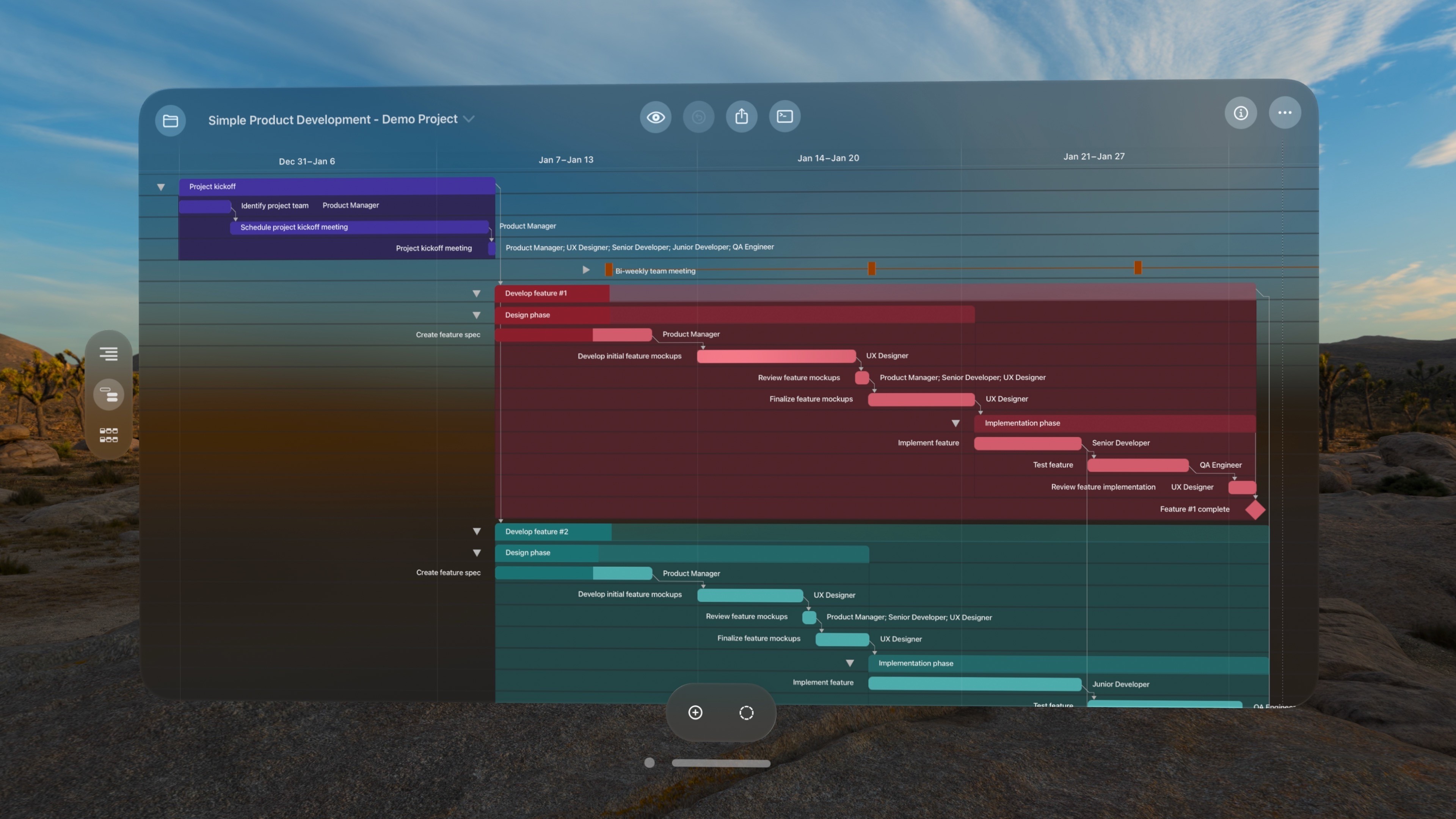Viewport: 1456px width, 819px height.
Task: Click the zoom slider handle at the bottom
Action: coord(649,763)
